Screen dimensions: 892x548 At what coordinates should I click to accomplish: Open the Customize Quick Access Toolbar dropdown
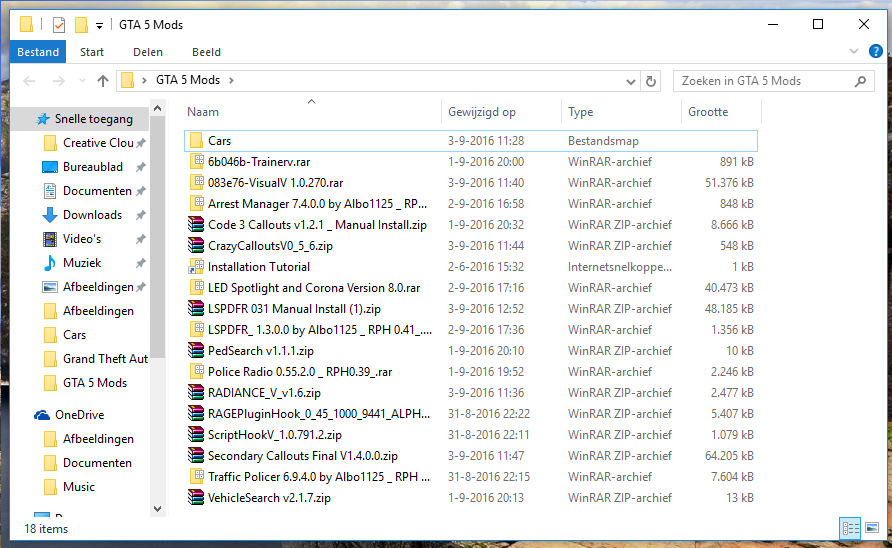(x=100, y=26)
